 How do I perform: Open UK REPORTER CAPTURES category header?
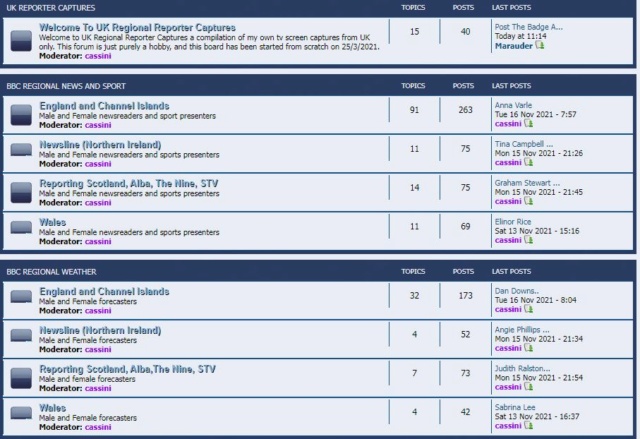pyautogui.click(x=51, y=8)
